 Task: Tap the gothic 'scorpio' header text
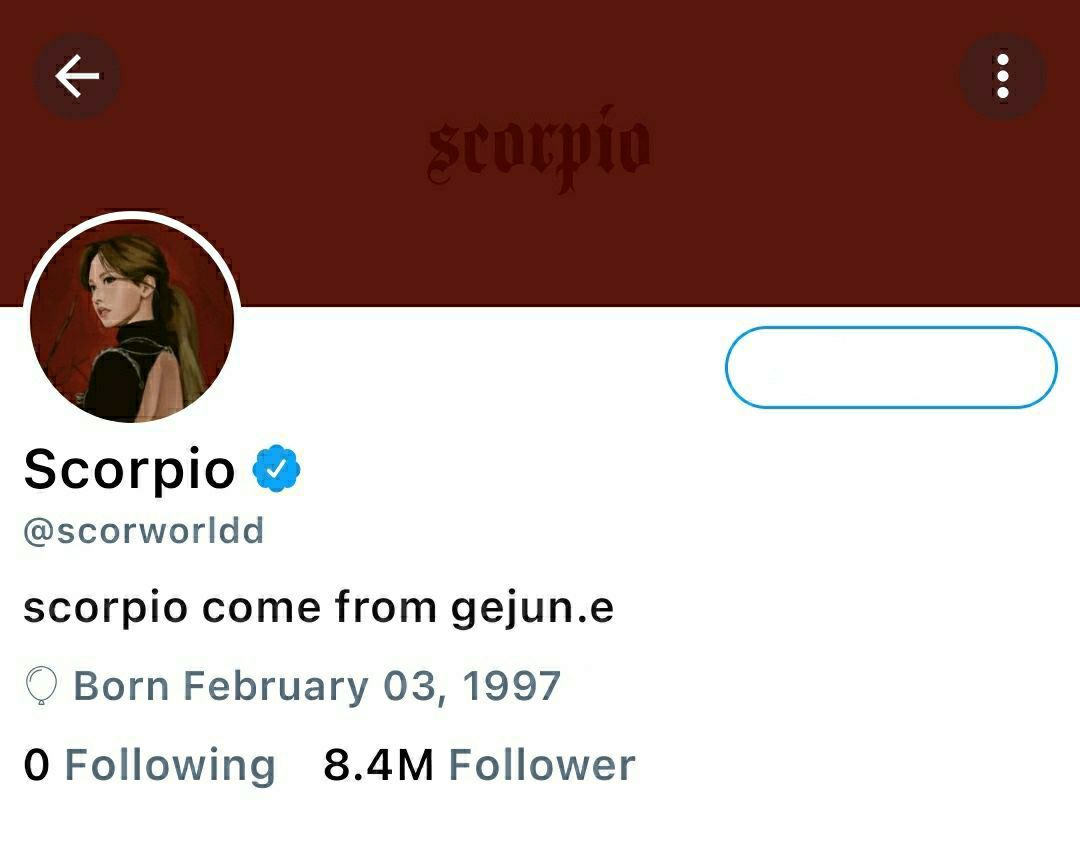pos(539,148)
